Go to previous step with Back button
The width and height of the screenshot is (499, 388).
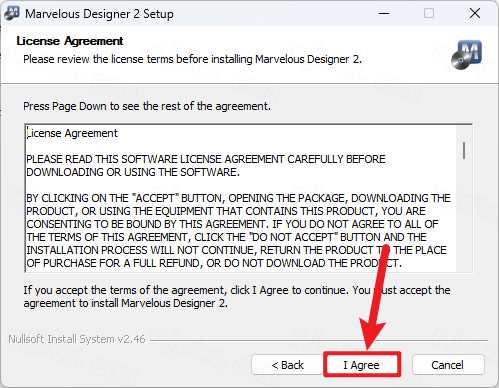[287, 365]
